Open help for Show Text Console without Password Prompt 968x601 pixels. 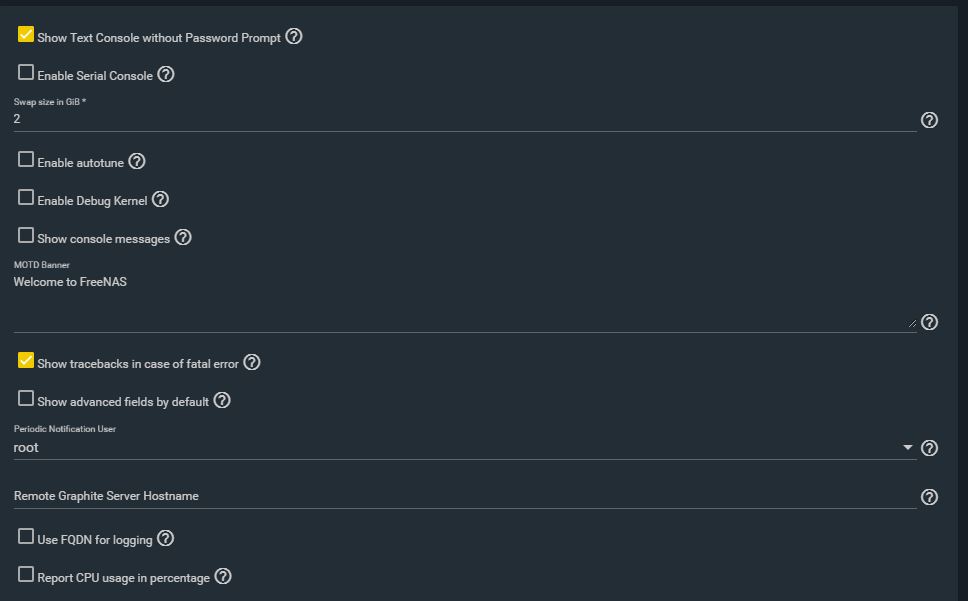[x=294, y=36]
